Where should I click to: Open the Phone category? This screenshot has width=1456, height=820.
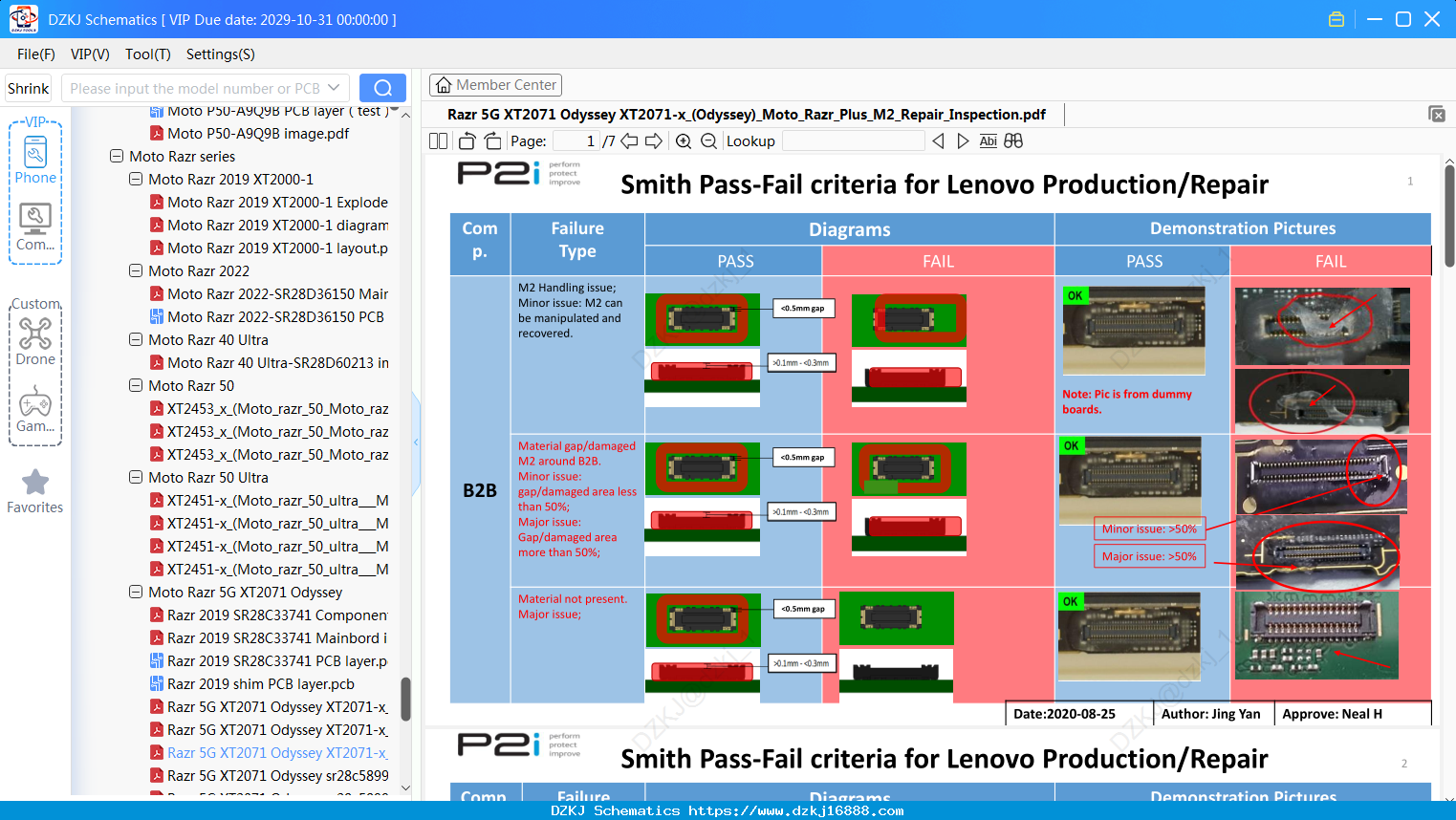(x=35, y=159)
